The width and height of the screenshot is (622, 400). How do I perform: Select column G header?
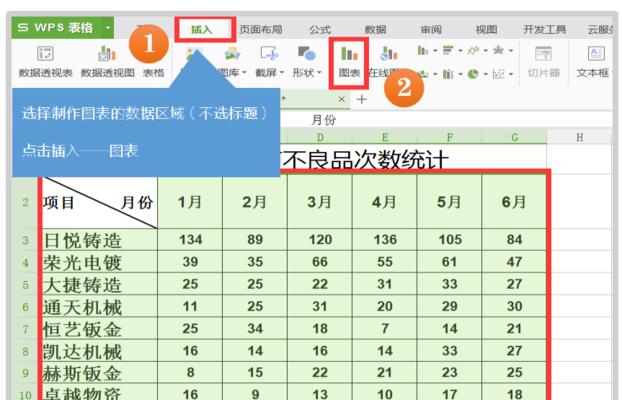514,137
